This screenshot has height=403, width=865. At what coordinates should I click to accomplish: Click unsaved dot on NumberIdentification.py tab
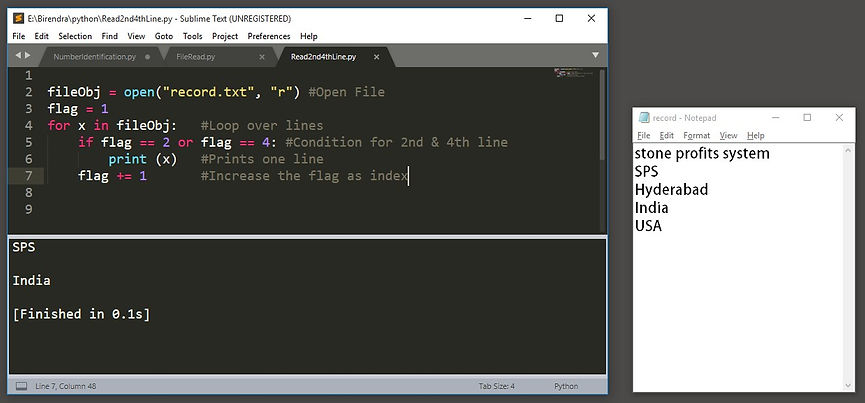[147, 57]
